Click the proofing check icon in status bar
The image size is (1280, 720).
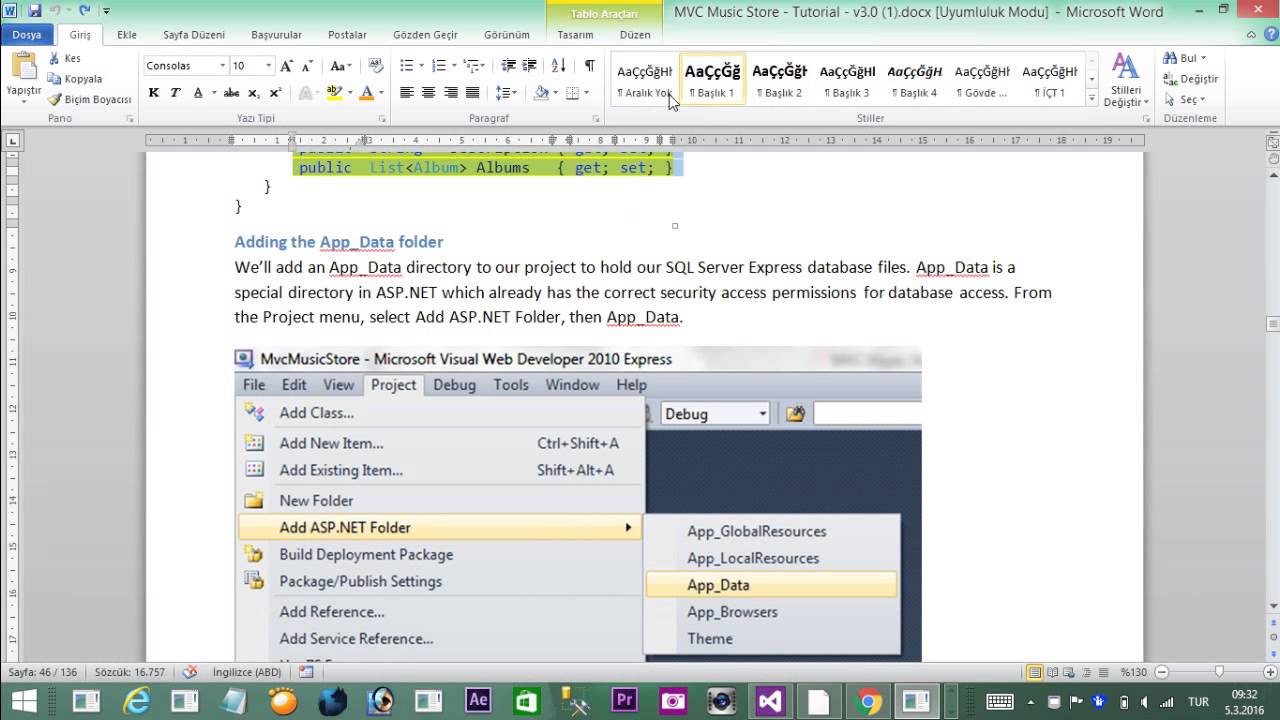(189, 672)
